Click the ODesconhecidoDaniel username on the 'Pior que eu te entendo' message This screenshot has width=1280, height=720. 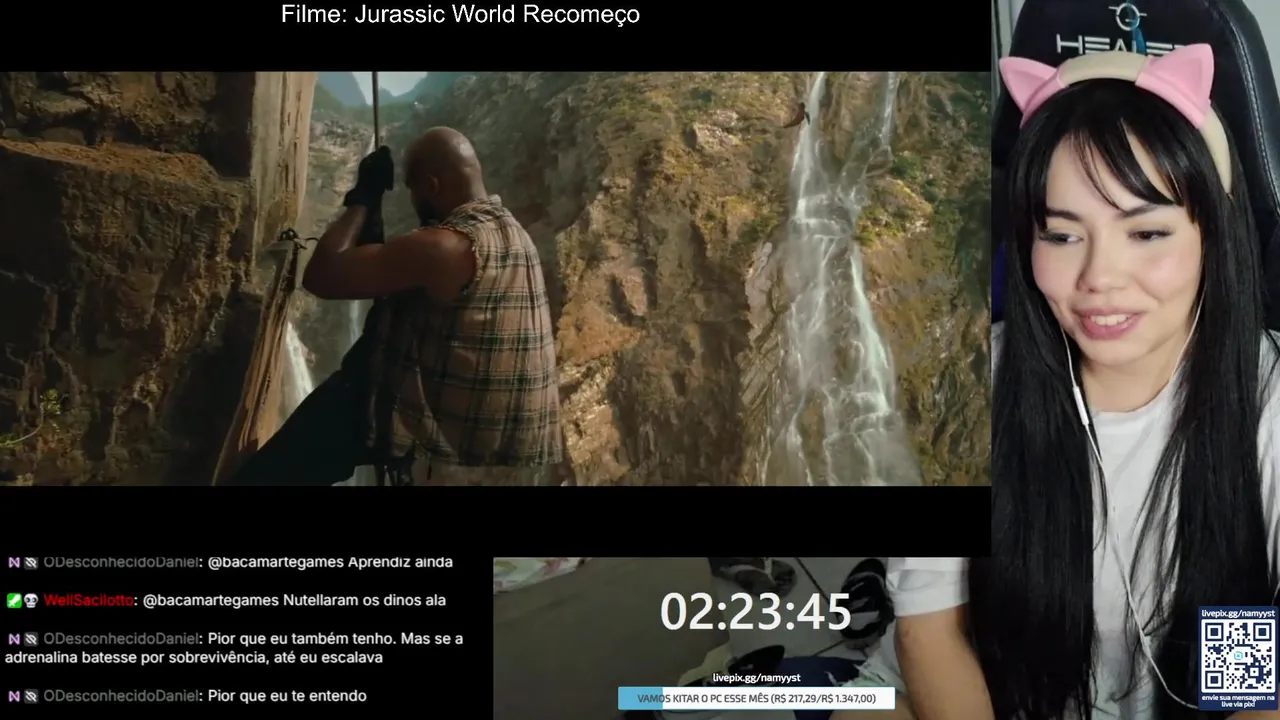click(121, 695)
